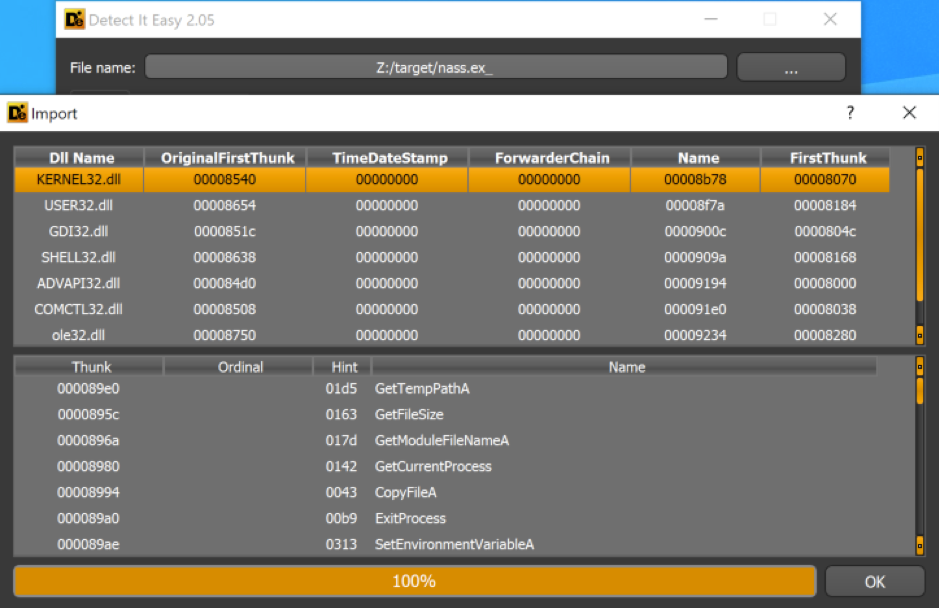Click the DIE logo in the main window titlebar

[x=72, y=19]
